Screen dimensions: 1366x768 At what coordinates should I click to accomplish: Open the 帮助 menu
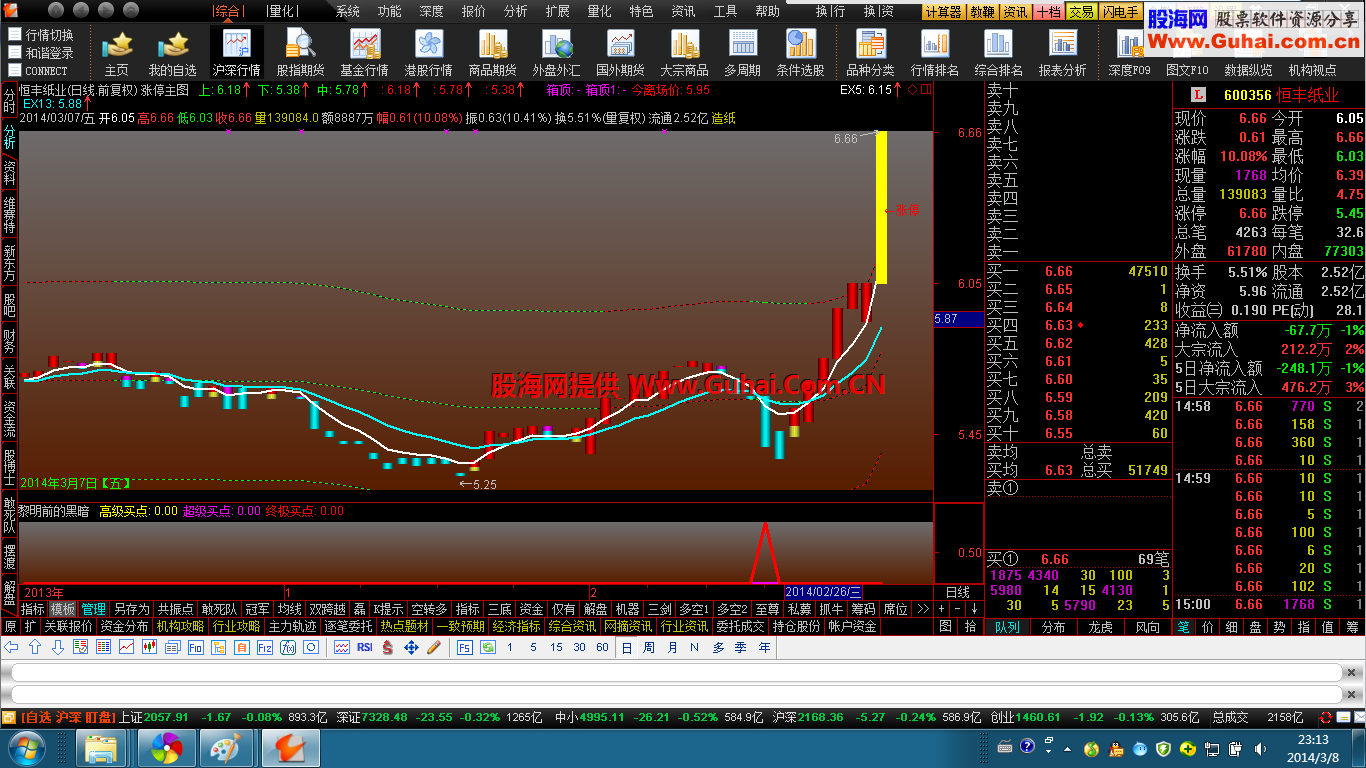point(767,11)
